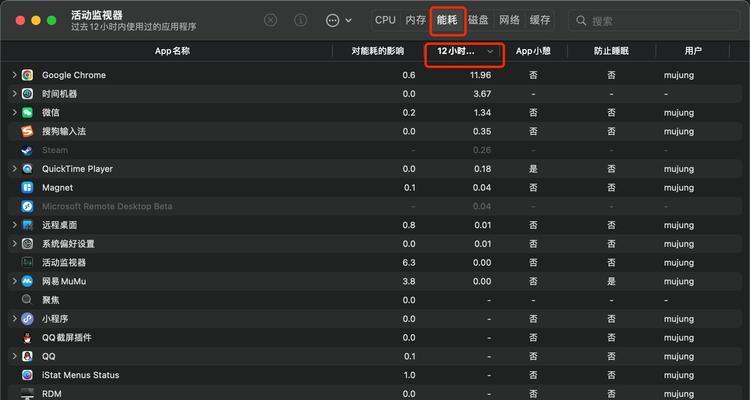Viewport: 750px width, 400px height.
Task: Sort by 12 小时 power column header
Action: pyautogui.click(x=464, y=51)
